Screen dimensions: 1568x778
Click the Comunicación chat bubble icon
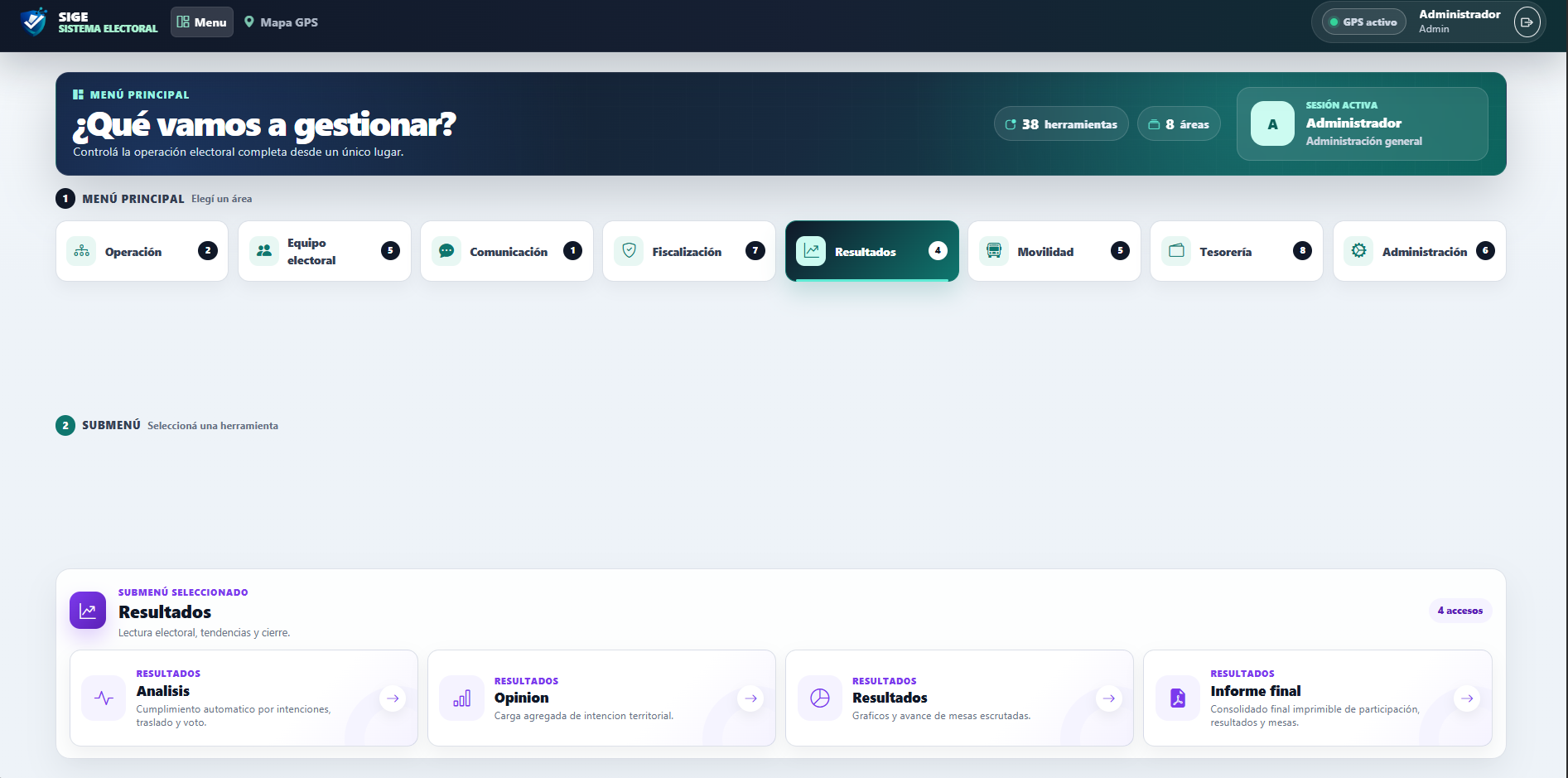pos(446,251)
